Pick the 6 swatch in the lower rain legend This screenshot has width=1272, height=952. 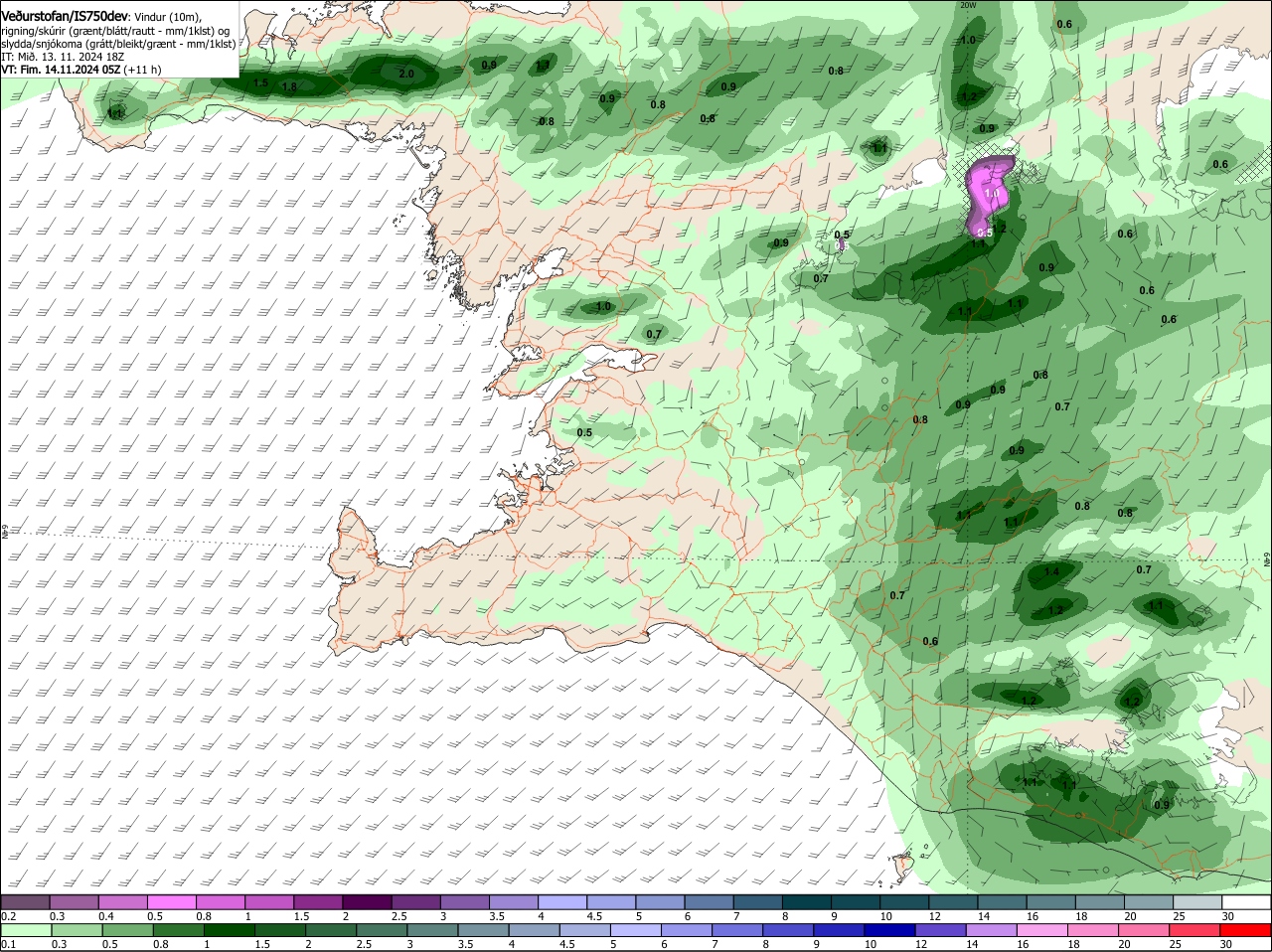687,929
